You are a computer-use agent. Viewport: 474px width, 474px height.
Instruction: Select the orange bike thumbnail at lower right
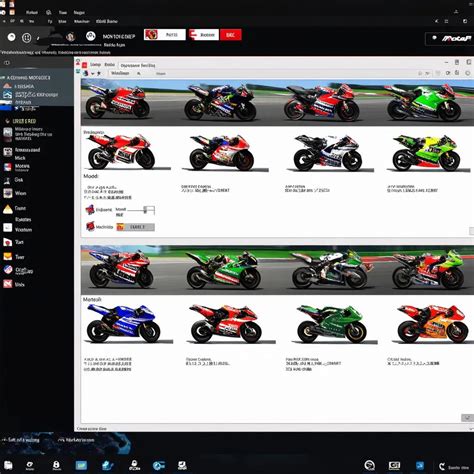(x=433, y=324)
